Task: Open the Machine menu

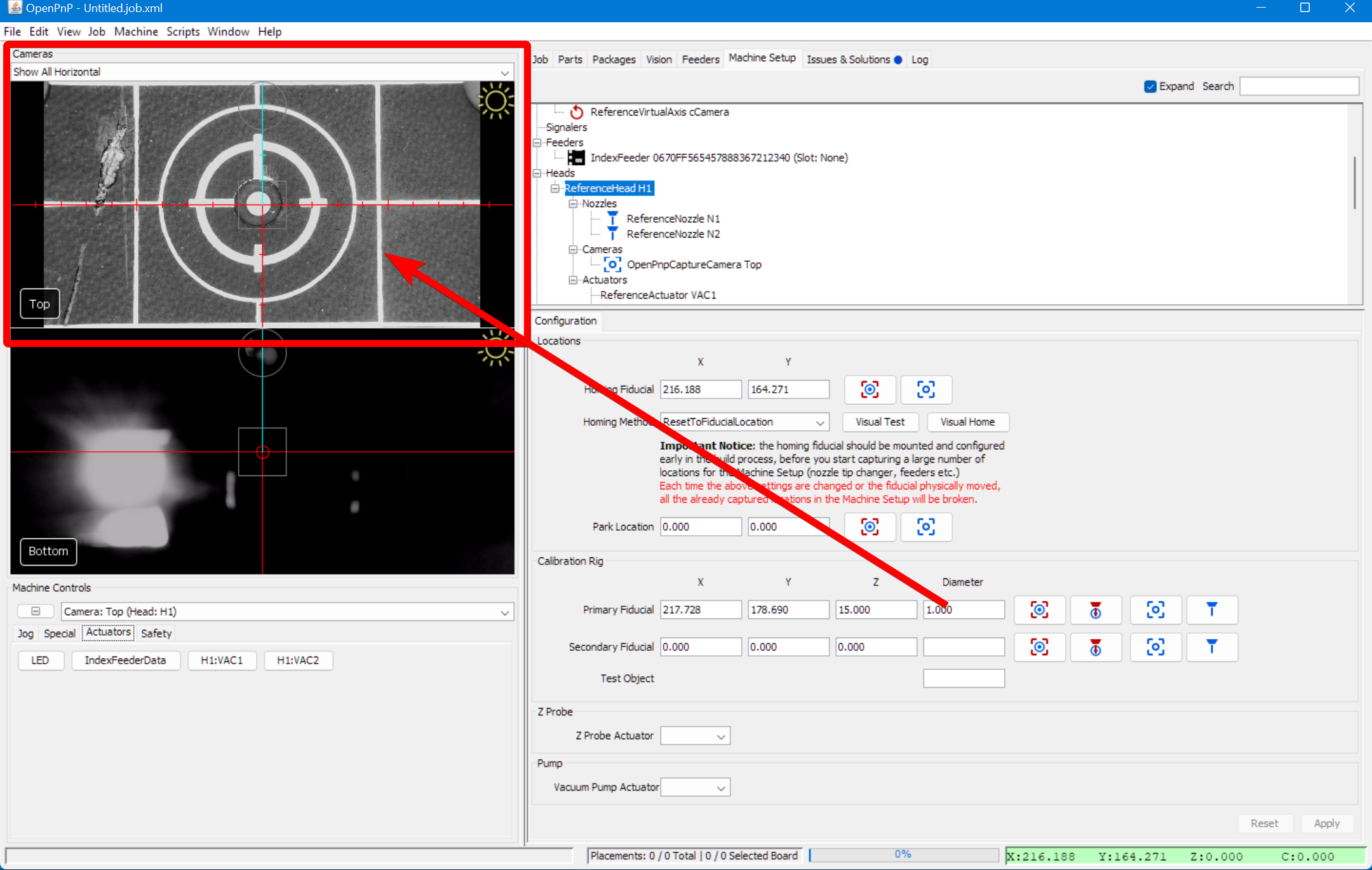Action: [136, 32]
